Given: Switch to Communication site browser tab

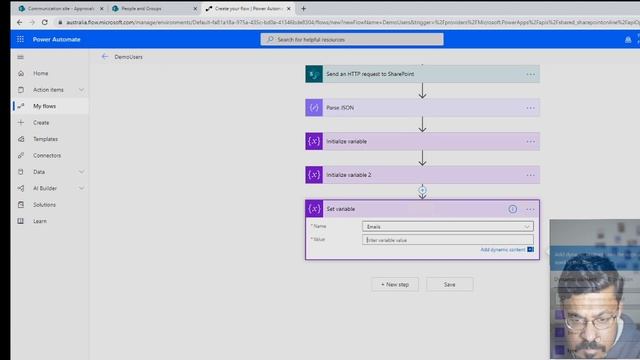Looking at the screenshot, I should (61, 8).
